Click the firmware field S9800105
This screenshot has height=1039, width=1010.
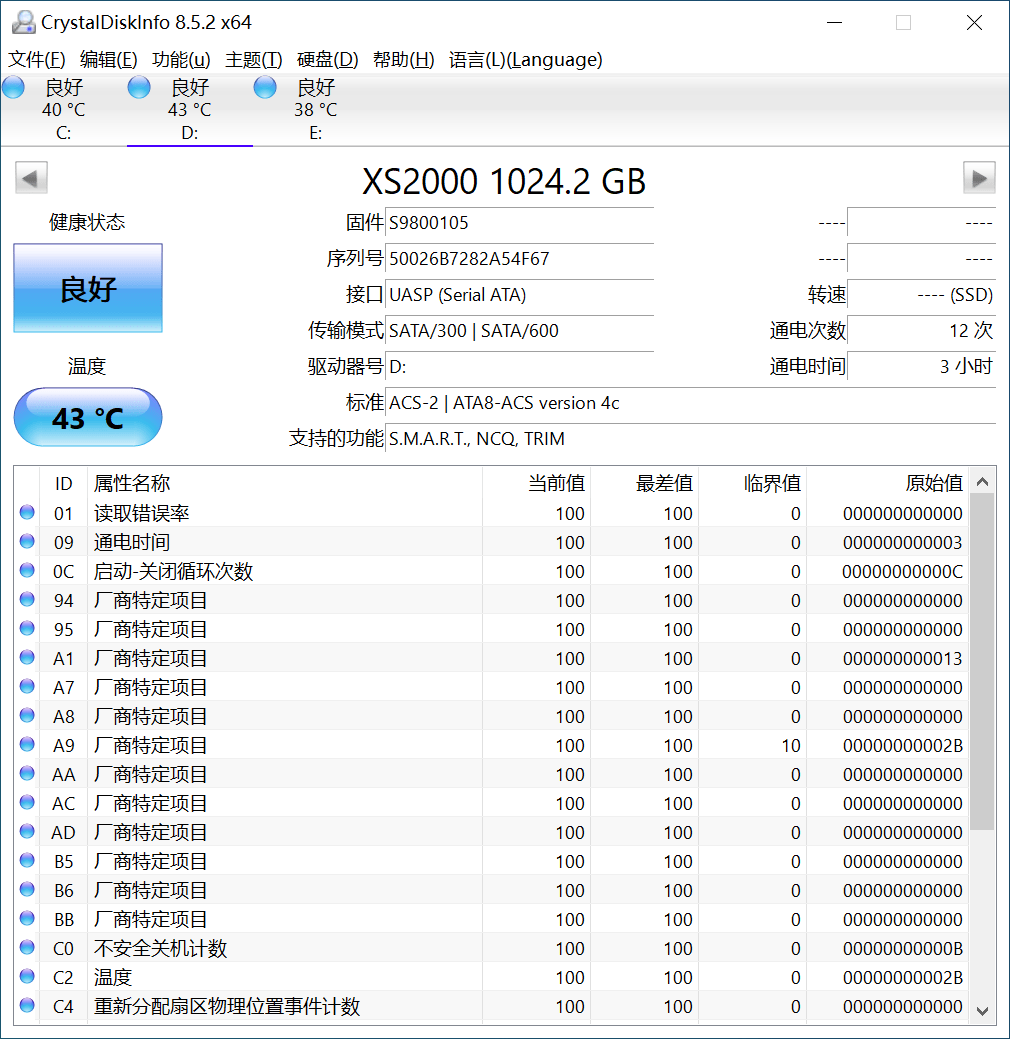coord(520,223)
